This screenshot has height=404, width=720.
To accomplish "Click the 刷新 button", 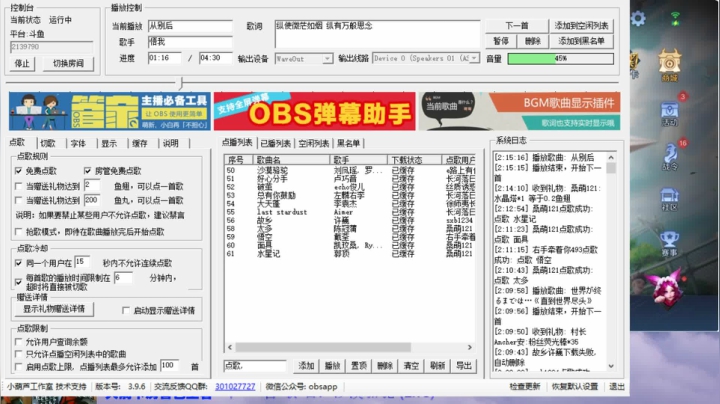I will pyautogui.click(x=438, y=365).
